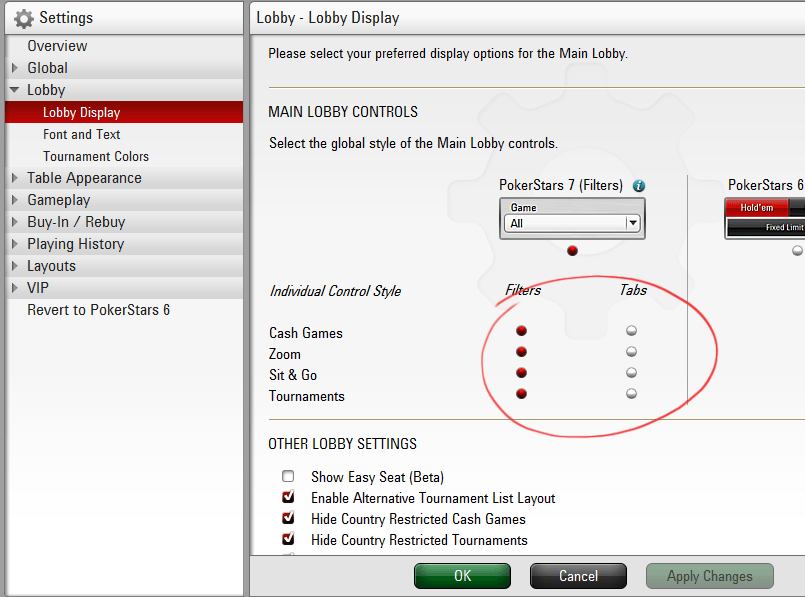Viewport: 805px width, 597px height.
Task: Select Filters style for Zoom
Action: click(x=522, y=352)
